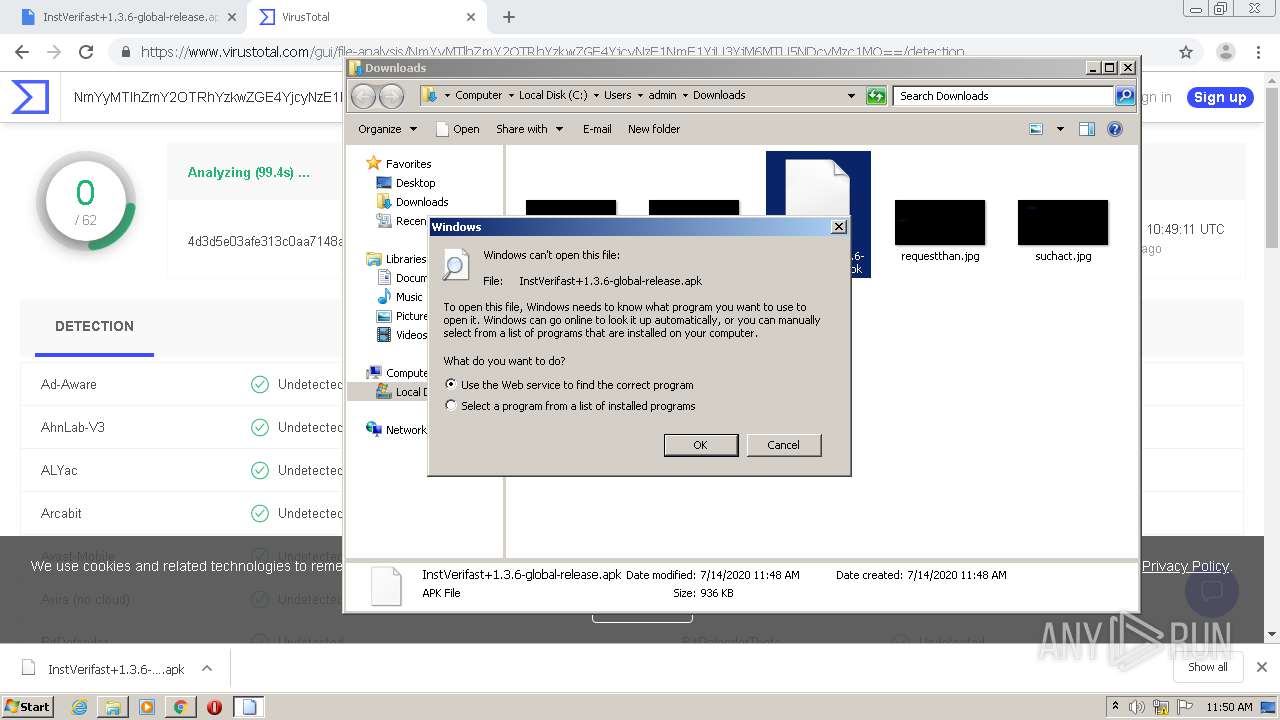Create a New folder in Downloads
Viewport: 1280px width, 720px height.
tap(654, 129)
